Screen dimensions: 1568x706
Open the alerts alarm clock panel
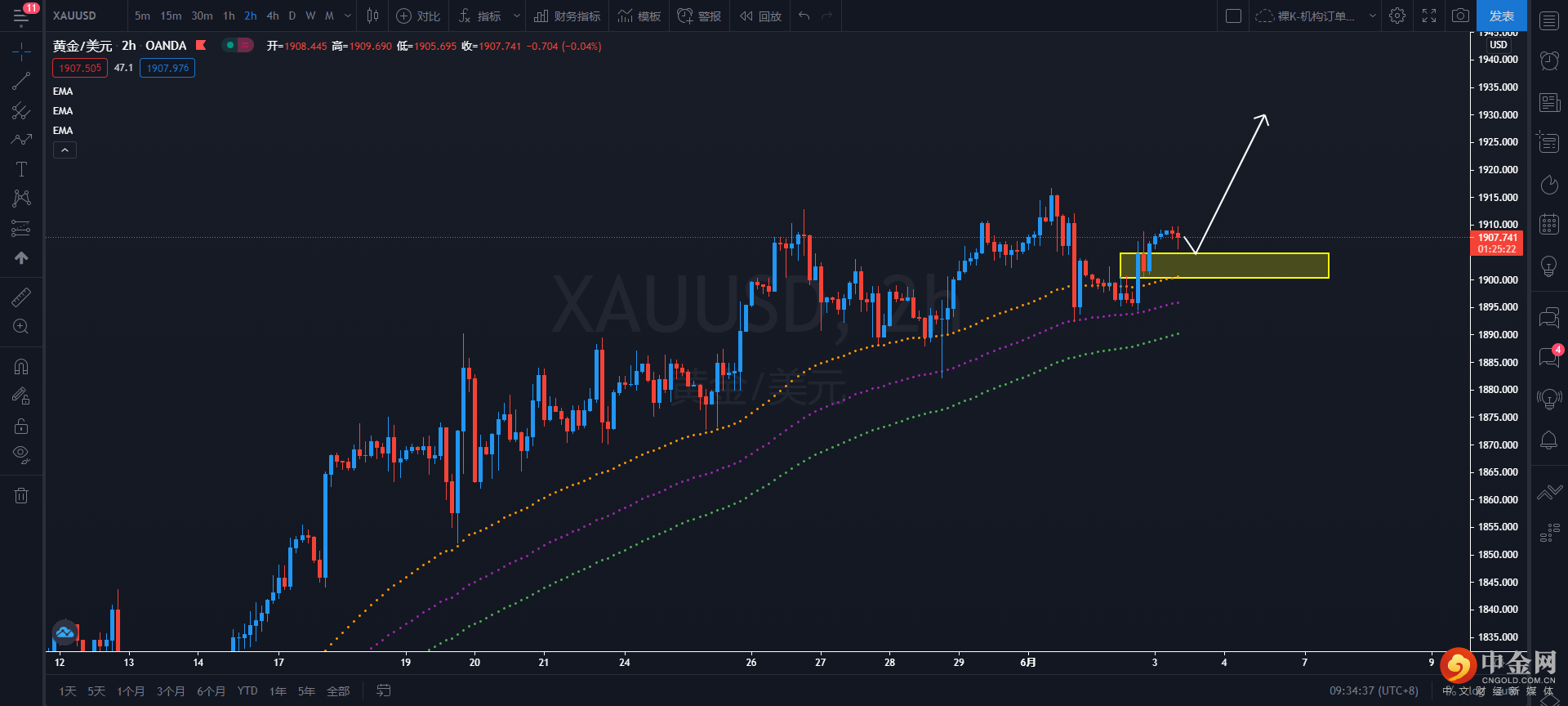point(1548,60)
